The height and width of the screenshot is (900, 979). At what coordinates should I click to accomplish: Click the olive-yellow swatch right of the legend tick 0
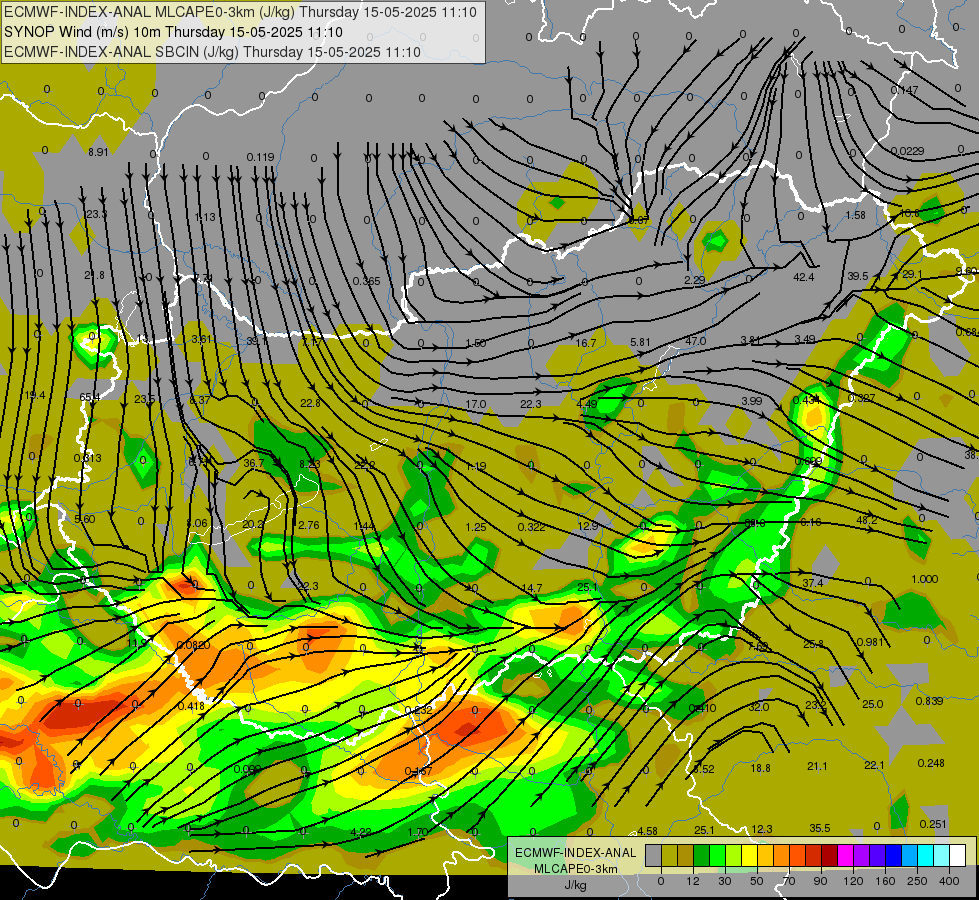click(x=669, y=855)
